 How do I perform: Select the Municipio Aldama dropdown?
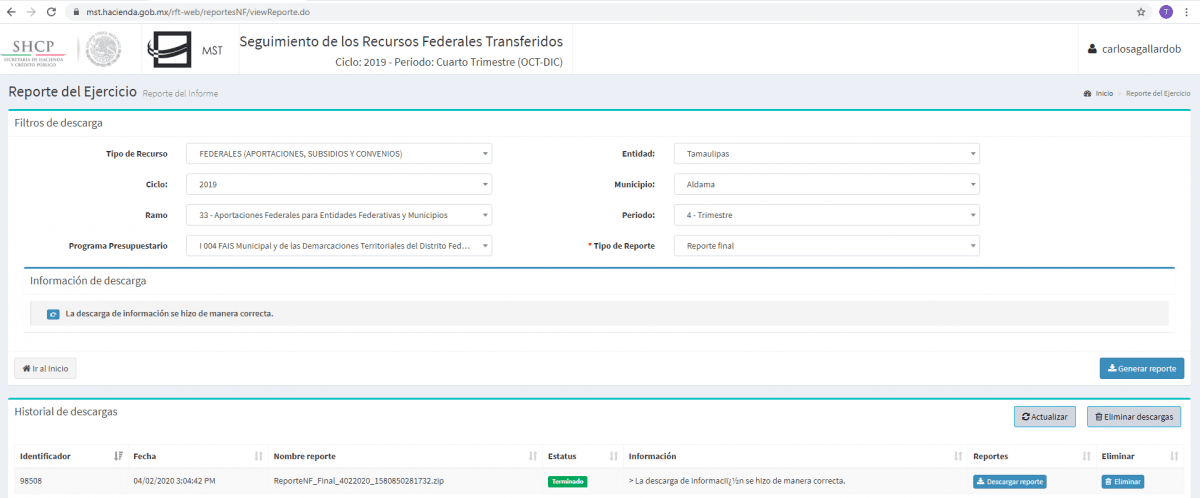tap(826, 185)
